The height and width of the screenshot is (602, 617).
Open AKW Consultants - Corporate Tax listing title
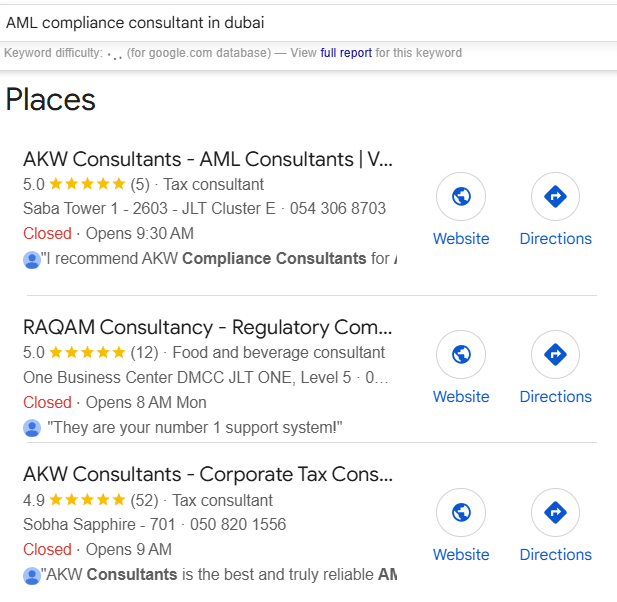click(x=208, y=474)
